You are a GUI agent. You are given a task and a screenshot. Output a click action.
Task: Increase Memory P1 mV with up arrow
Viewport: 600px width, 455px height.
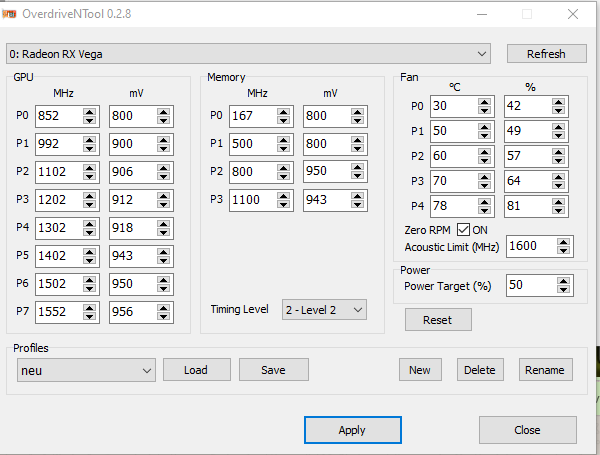pos(357,140)
